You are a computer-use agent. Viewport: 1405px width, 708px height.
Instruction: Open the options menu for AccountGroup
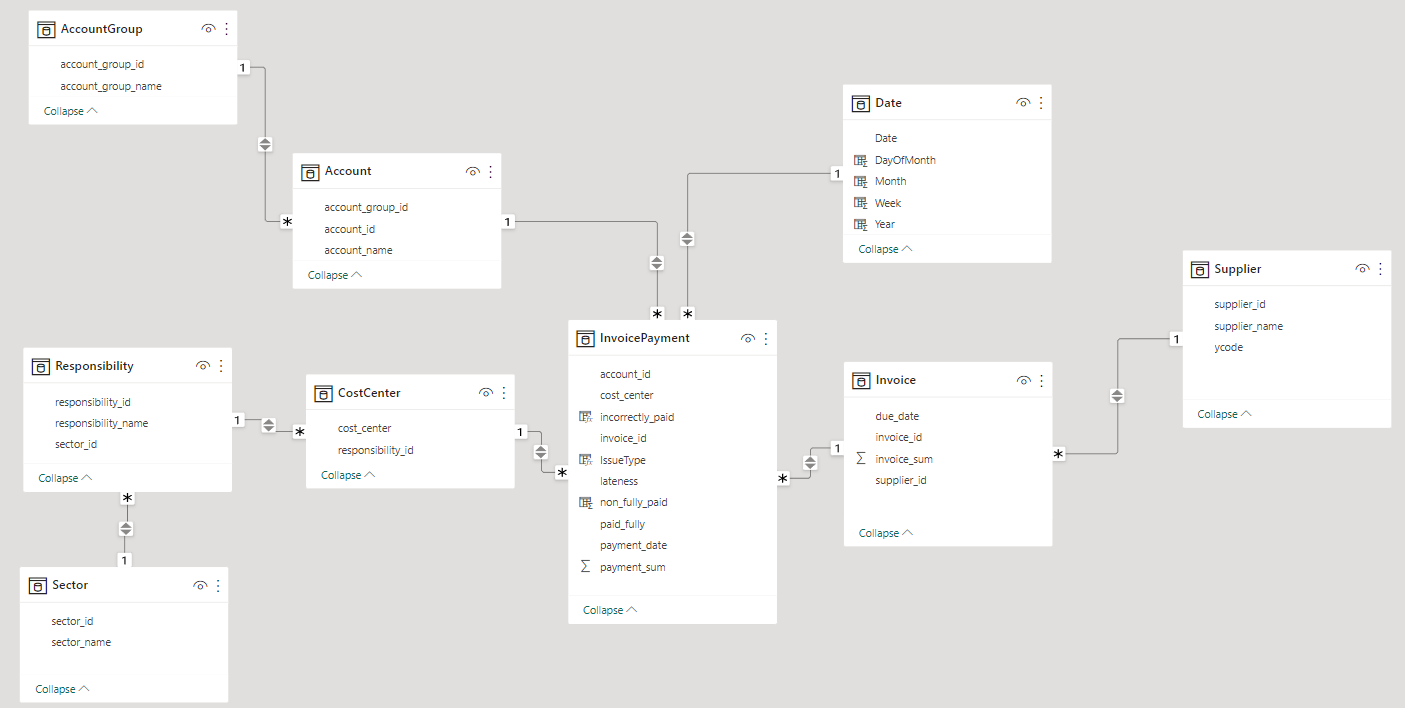coord(226,29)
